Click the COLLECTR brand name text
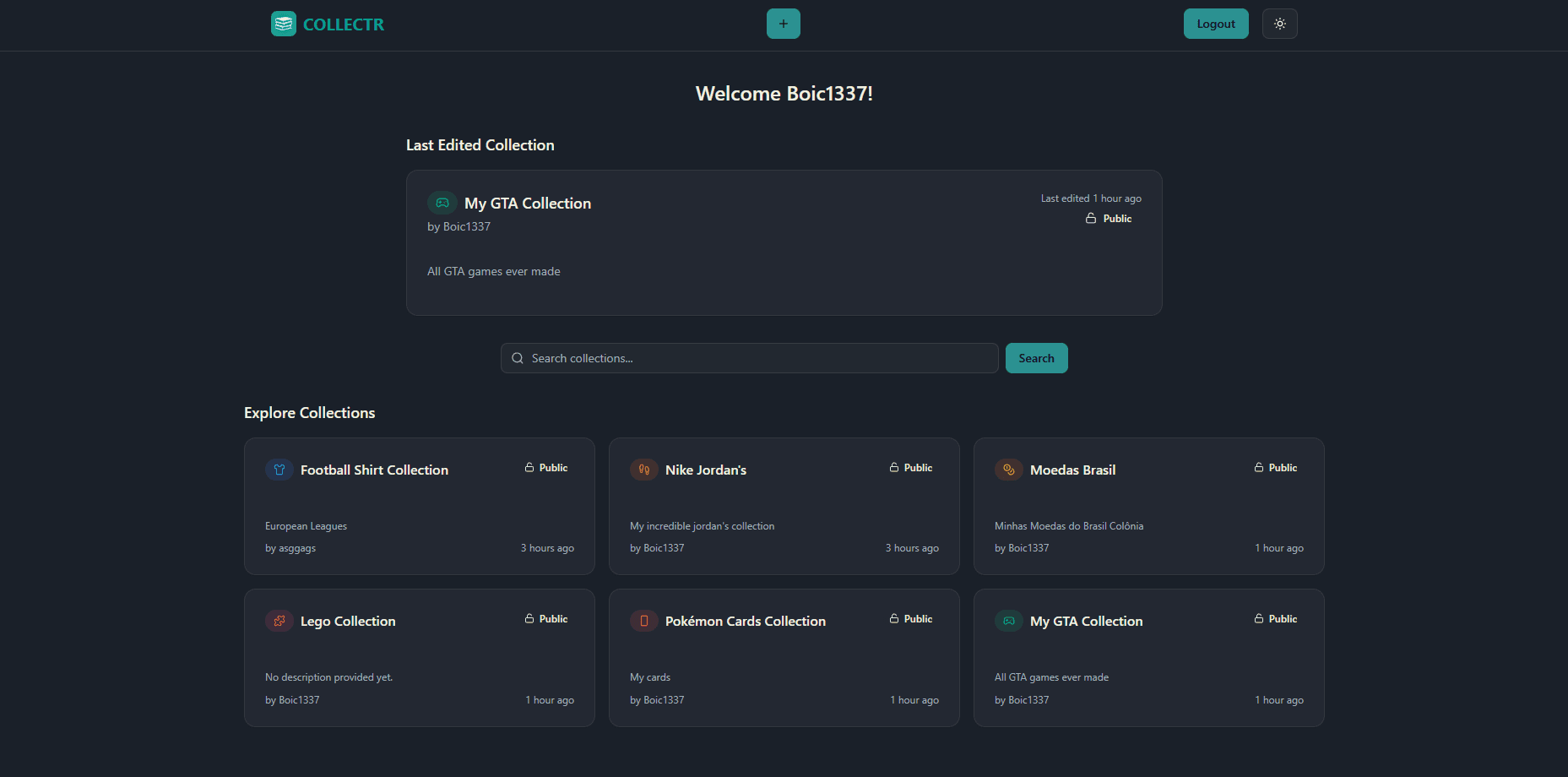This screenshot has height=777, width=1568. tap(343, 24)
